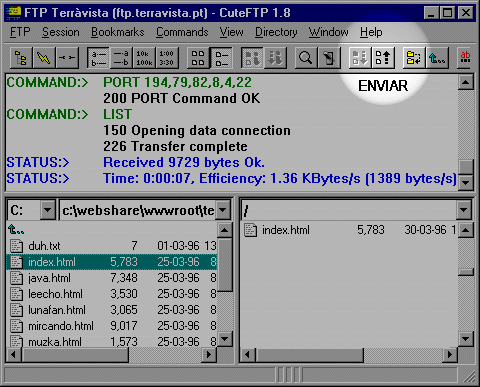Toggle sort by name a-b button

[x=99, y=58]
